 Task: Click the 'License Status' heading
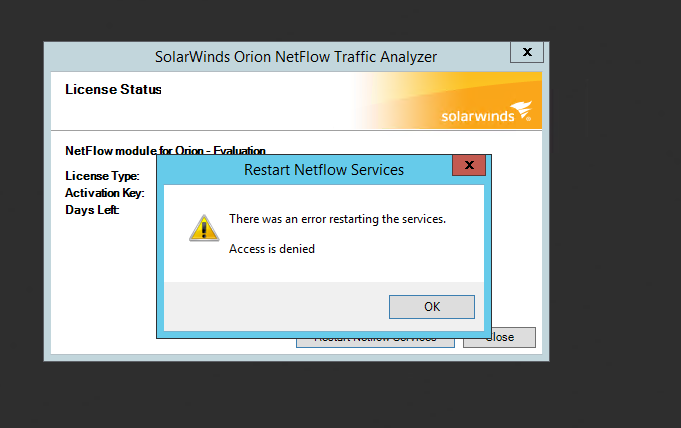click(113, 90)
